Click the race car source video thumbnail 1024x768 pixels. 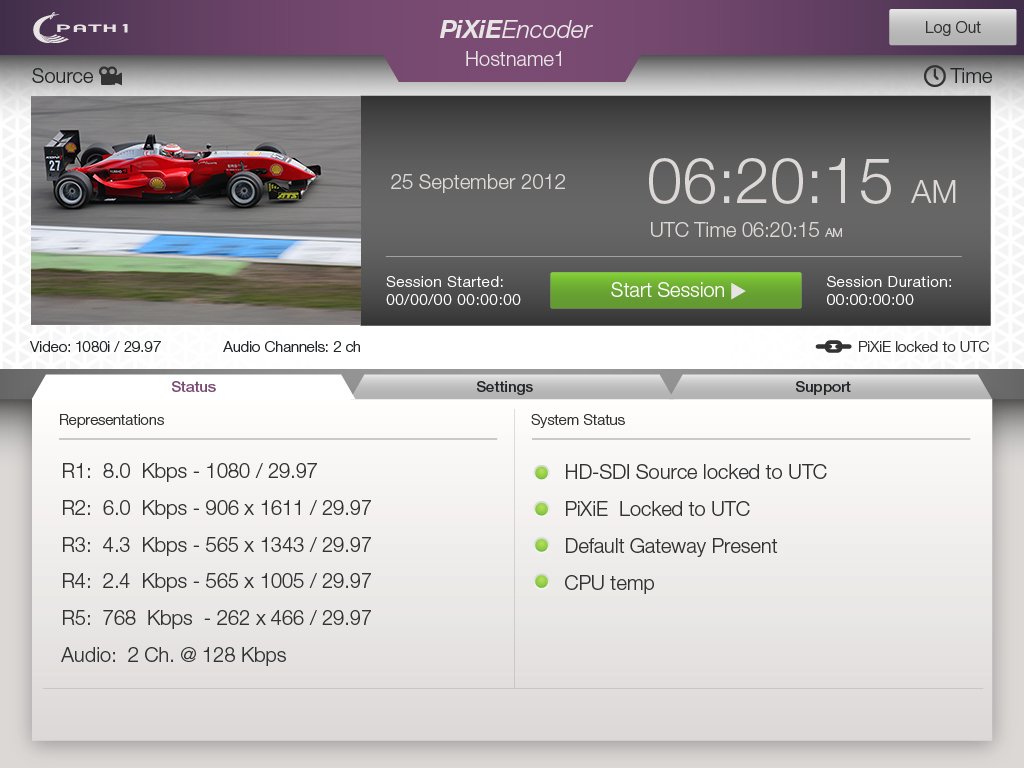(x=196, y=210)
